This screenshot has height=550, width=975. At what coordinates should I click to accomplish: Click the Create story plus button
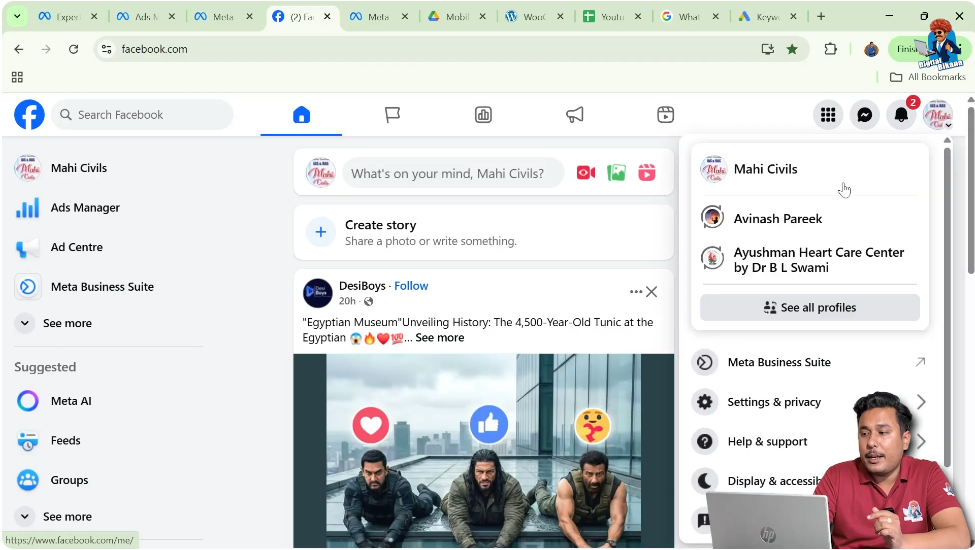point(321,232)
